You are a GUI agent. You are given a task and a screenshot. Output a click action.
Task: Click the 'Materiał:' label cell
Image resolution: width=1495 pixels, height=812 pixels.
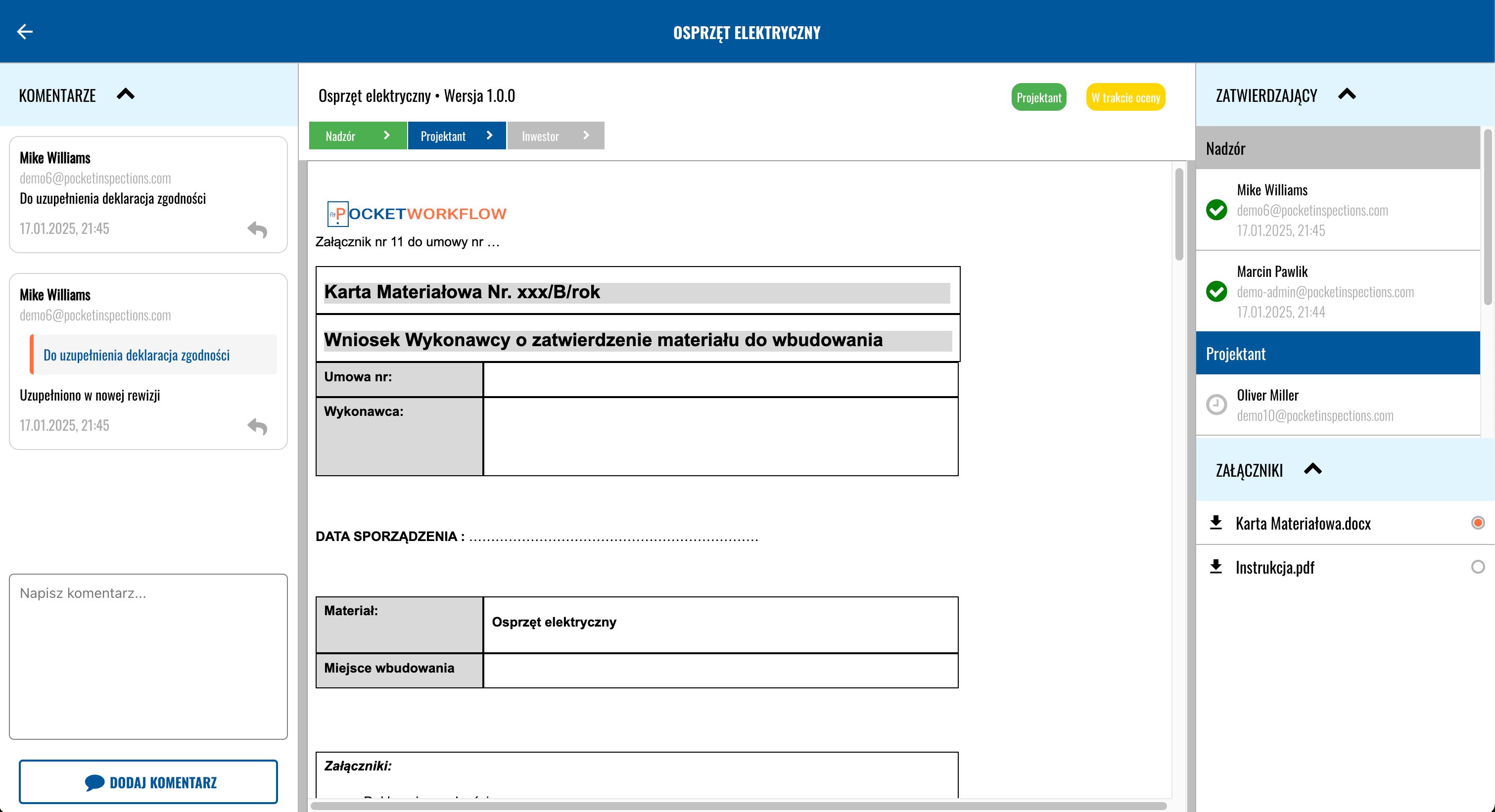(x=399, y=625)
